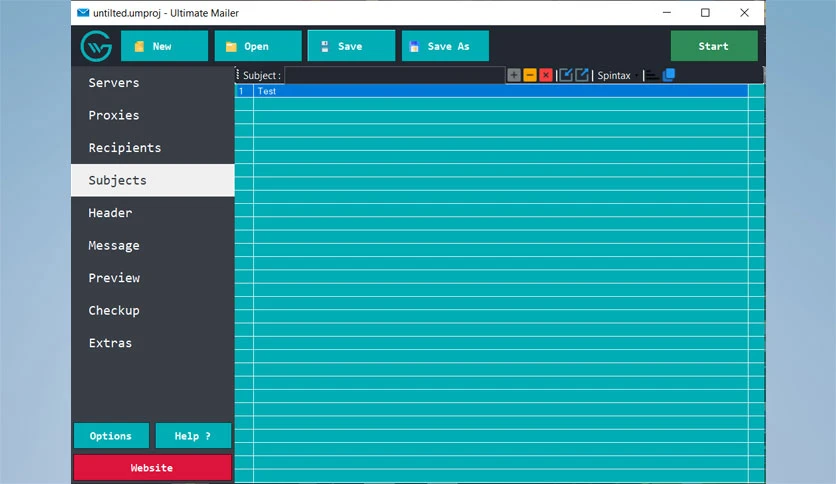The width and height of the screenshot is (836, 484).
Task: Click the export subjects icon
Action: [582, 75]
